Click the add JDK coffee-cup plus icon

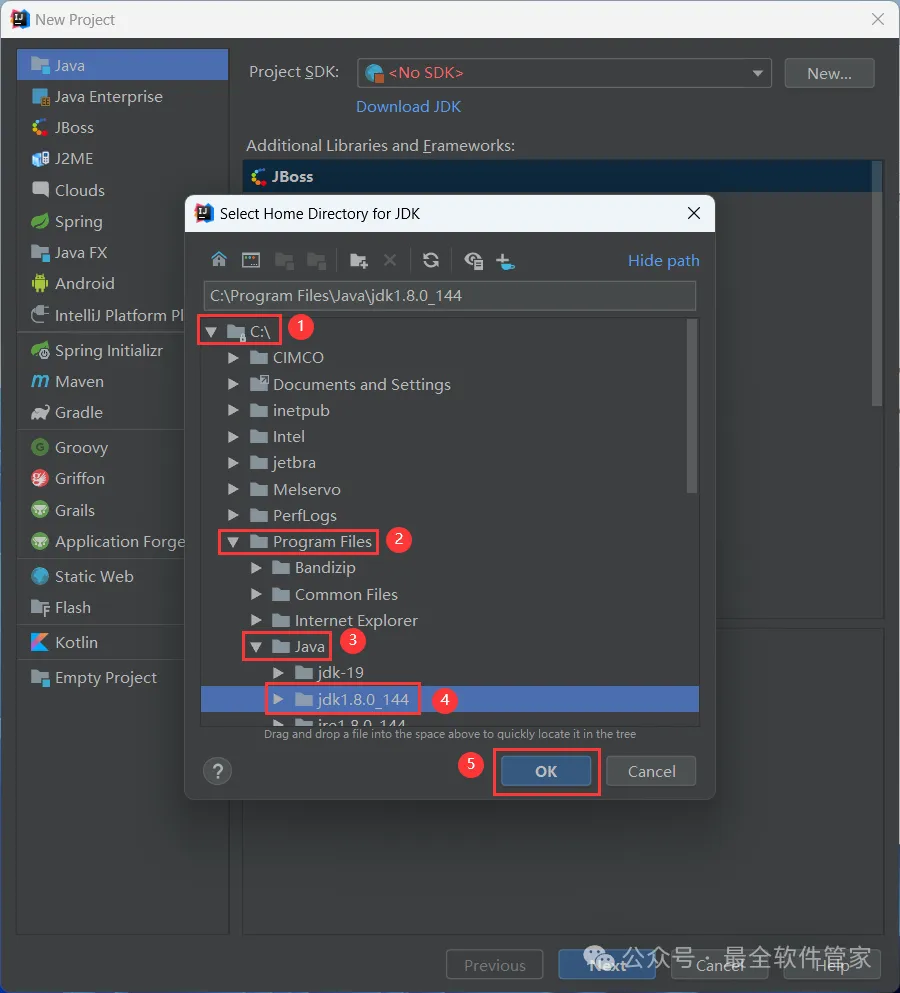(x=505, y=260)
